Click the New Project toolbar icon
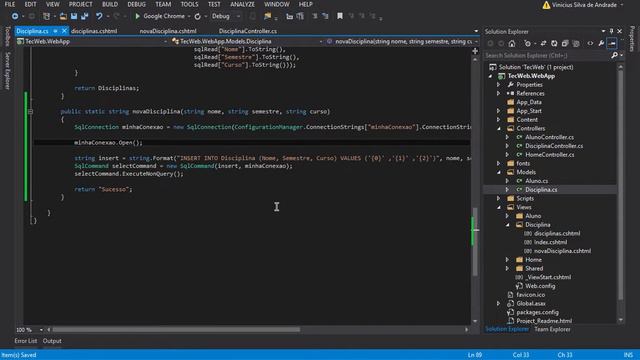 click(x=47, y=16)
